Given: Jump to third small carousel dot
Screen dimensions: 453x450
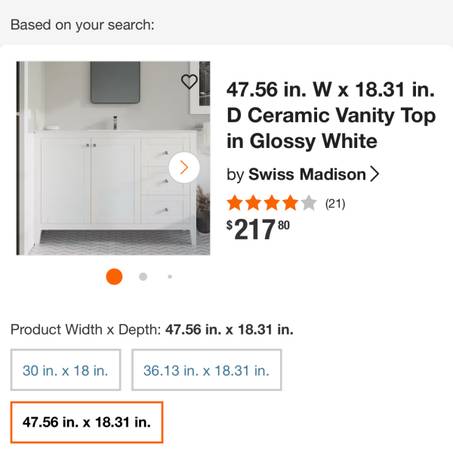Looking at the screenshot, I should [170, 277].
